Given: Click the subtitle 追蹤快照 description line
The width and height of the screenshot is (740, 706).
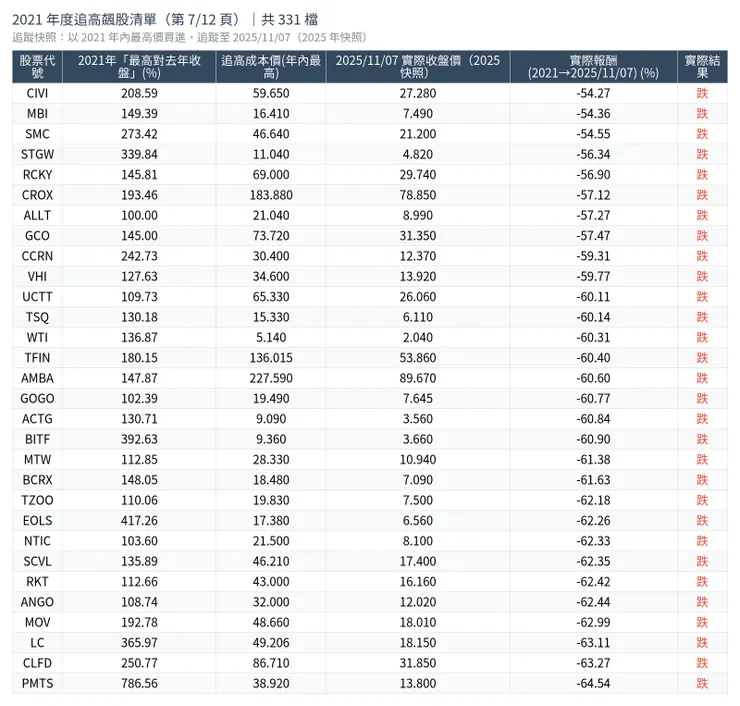Looking at the screenshot, I should tap(189, 37).
